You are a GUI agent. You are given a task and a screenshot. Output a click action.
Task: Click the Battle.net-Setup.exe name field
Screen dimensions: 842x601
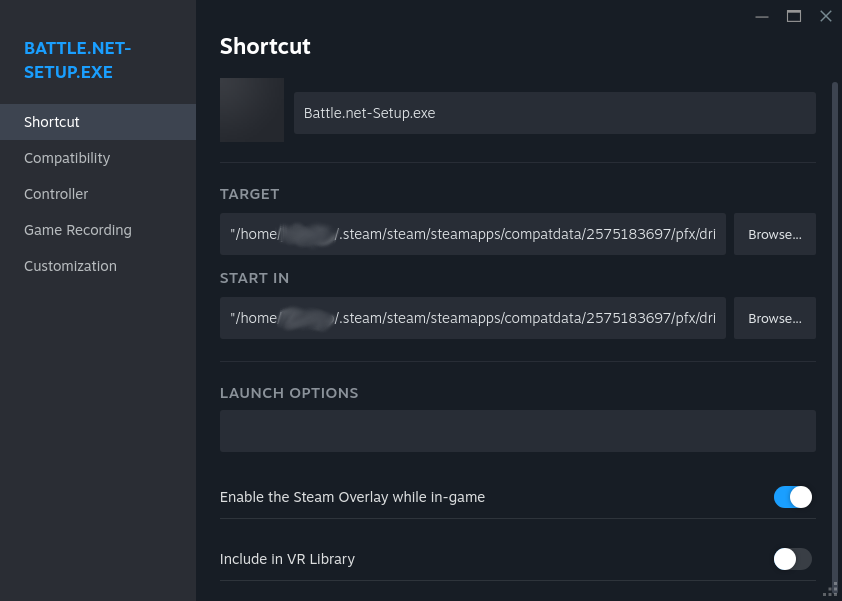click(x=554, y=113)
